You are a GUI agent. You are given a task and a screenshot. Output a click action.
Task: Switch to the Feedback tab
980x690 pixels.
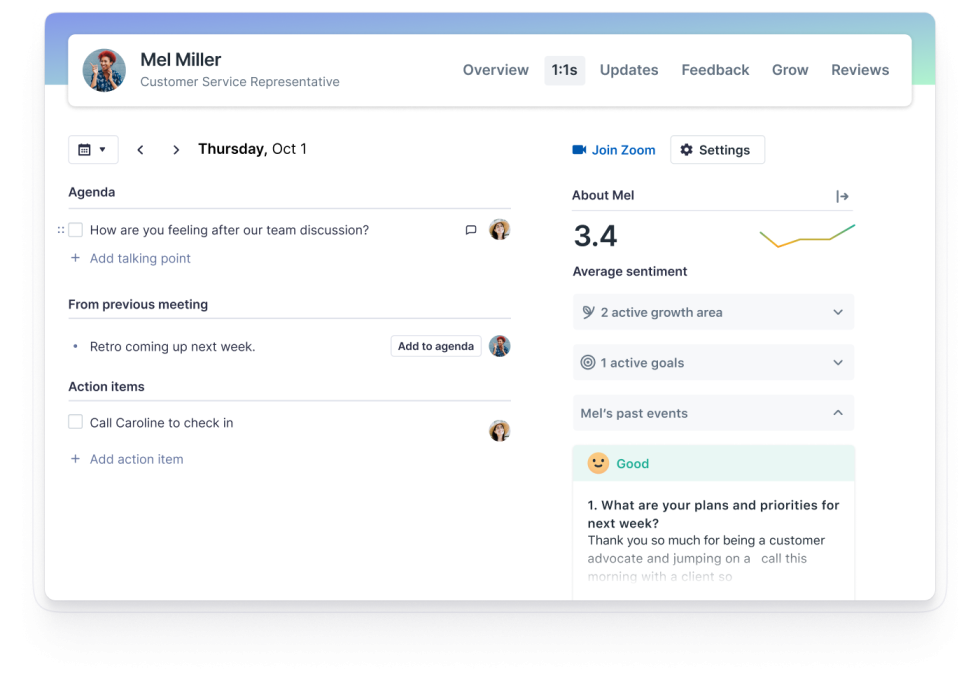click(x=715, y=70)
